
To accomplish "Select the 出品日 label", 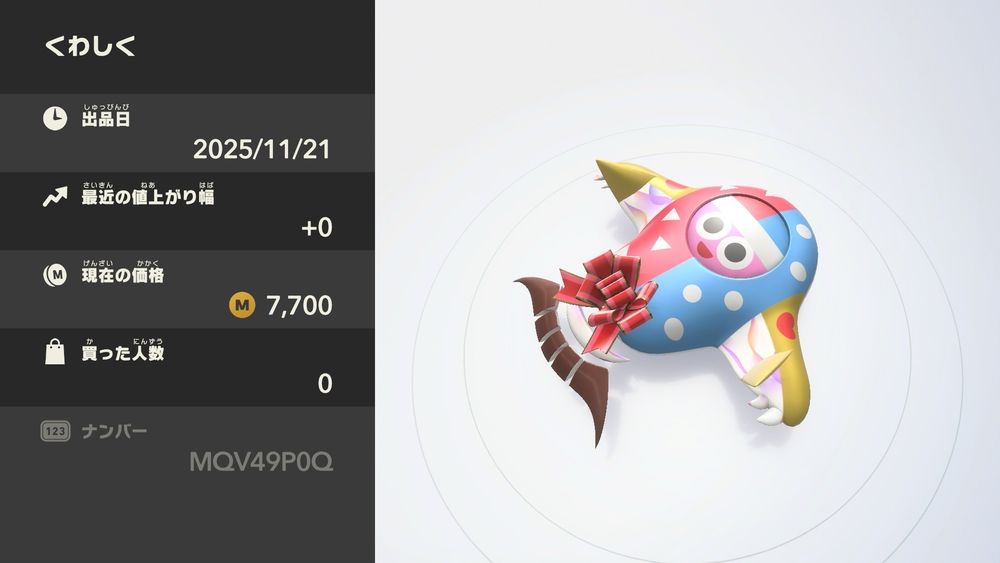I will (106, 119).
